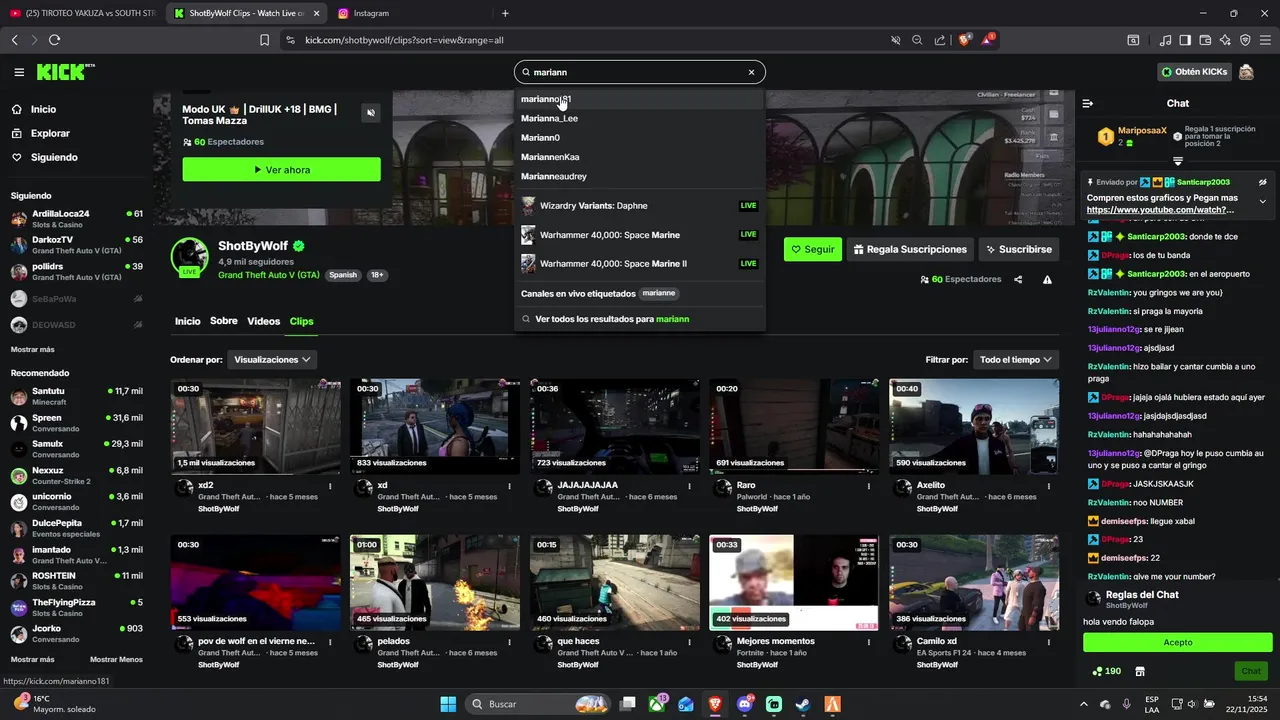Open the pinned YouTube link
The width and height of the screenshot is (1280, 720).
pos(1160,210)
